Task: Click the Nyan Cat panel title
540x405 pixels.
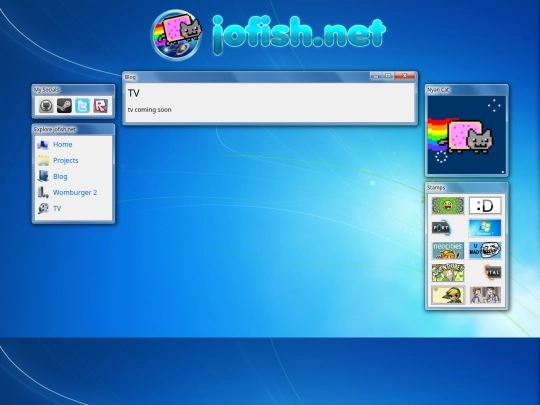Action: click(438, 90)
